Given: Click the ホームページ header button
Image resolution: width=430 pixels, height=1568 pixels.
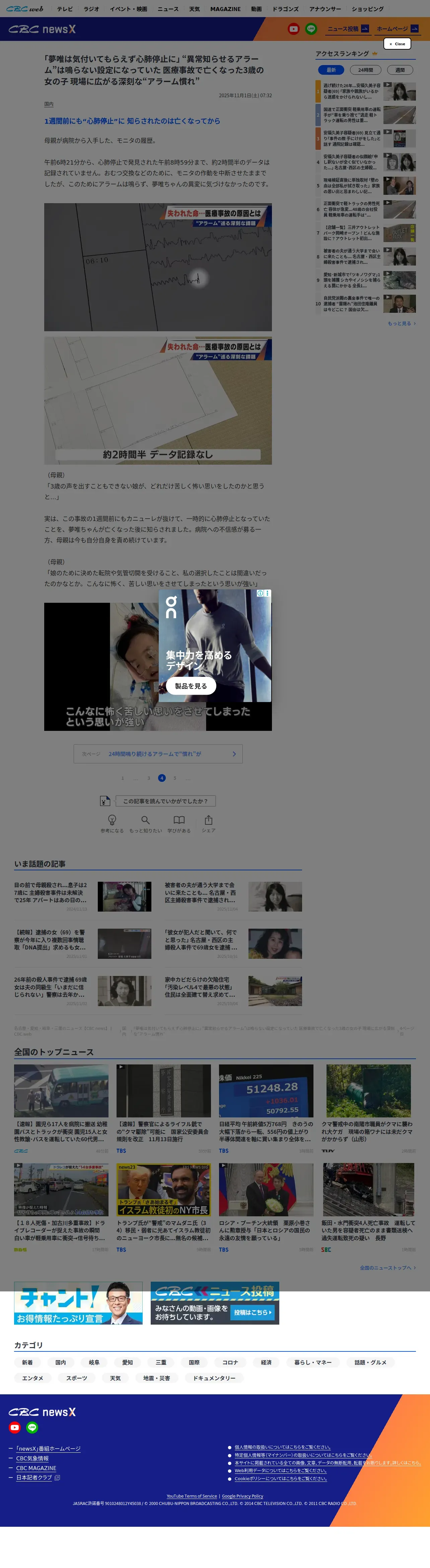Looking at the screenshot, I should coord(397,28).
